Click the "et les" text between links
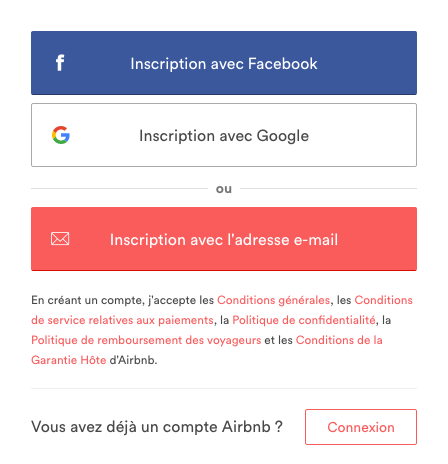Image resolution: width=448 pixels, height=464 pixels. 278,340
